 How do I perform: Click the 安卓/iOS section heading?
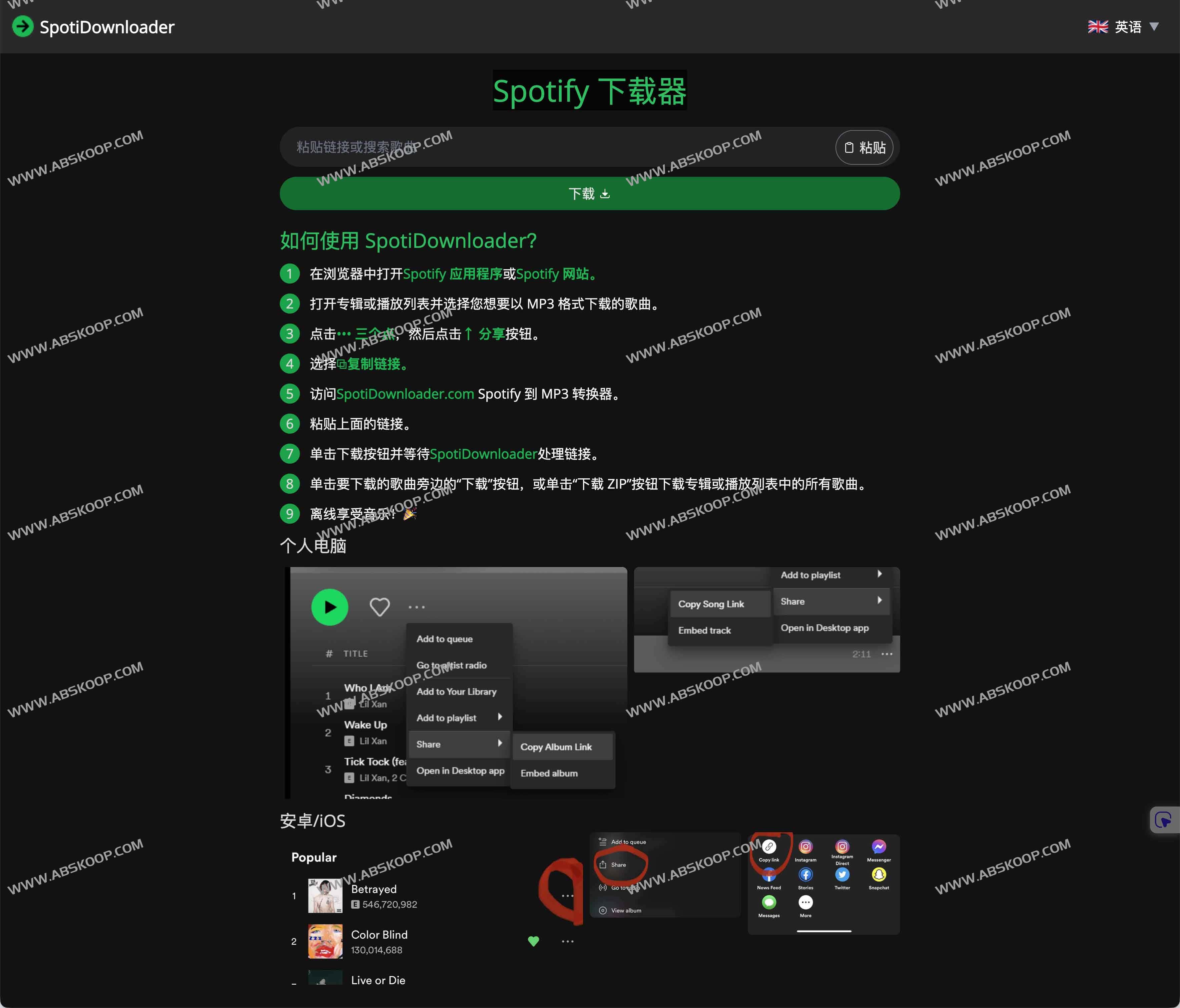point(313,821)
